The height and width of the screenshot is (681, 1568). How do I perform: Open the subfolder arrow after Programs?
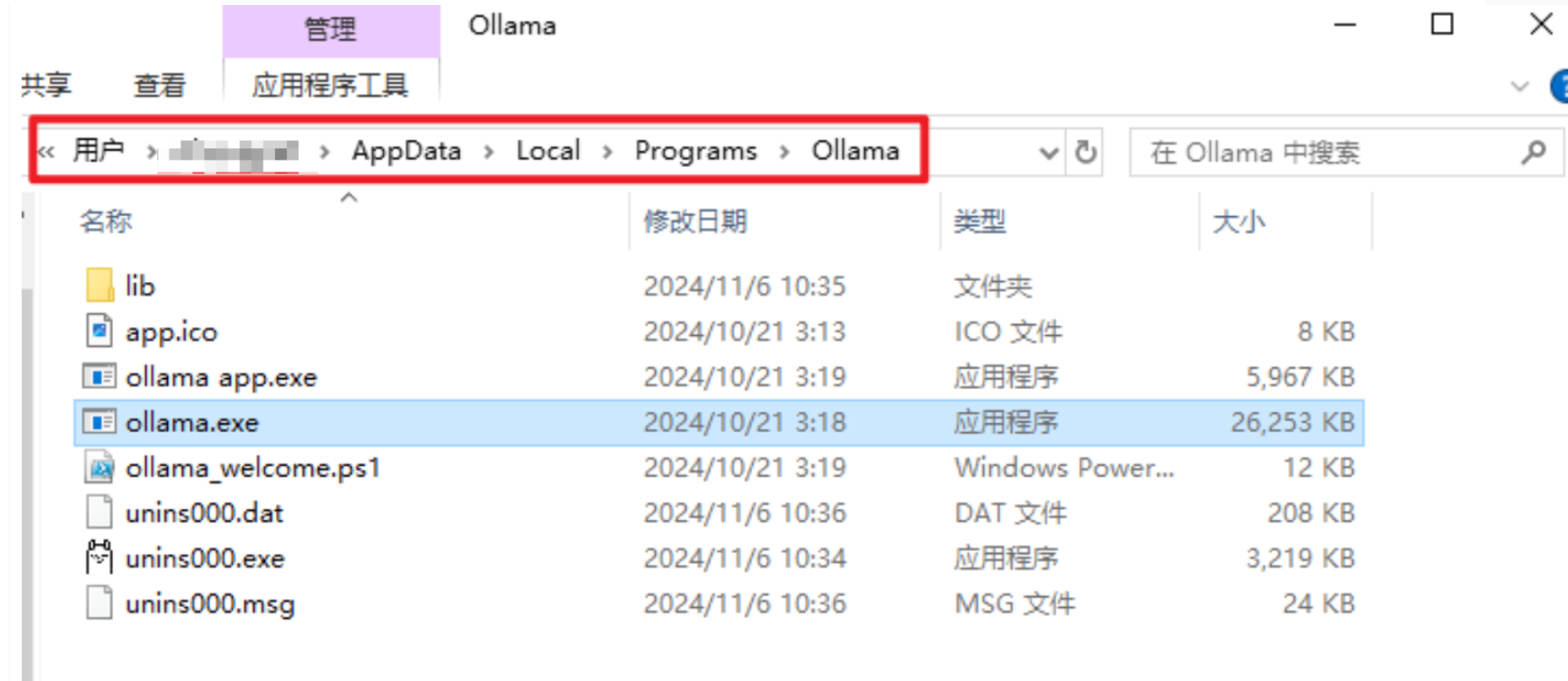click(784, 152)
